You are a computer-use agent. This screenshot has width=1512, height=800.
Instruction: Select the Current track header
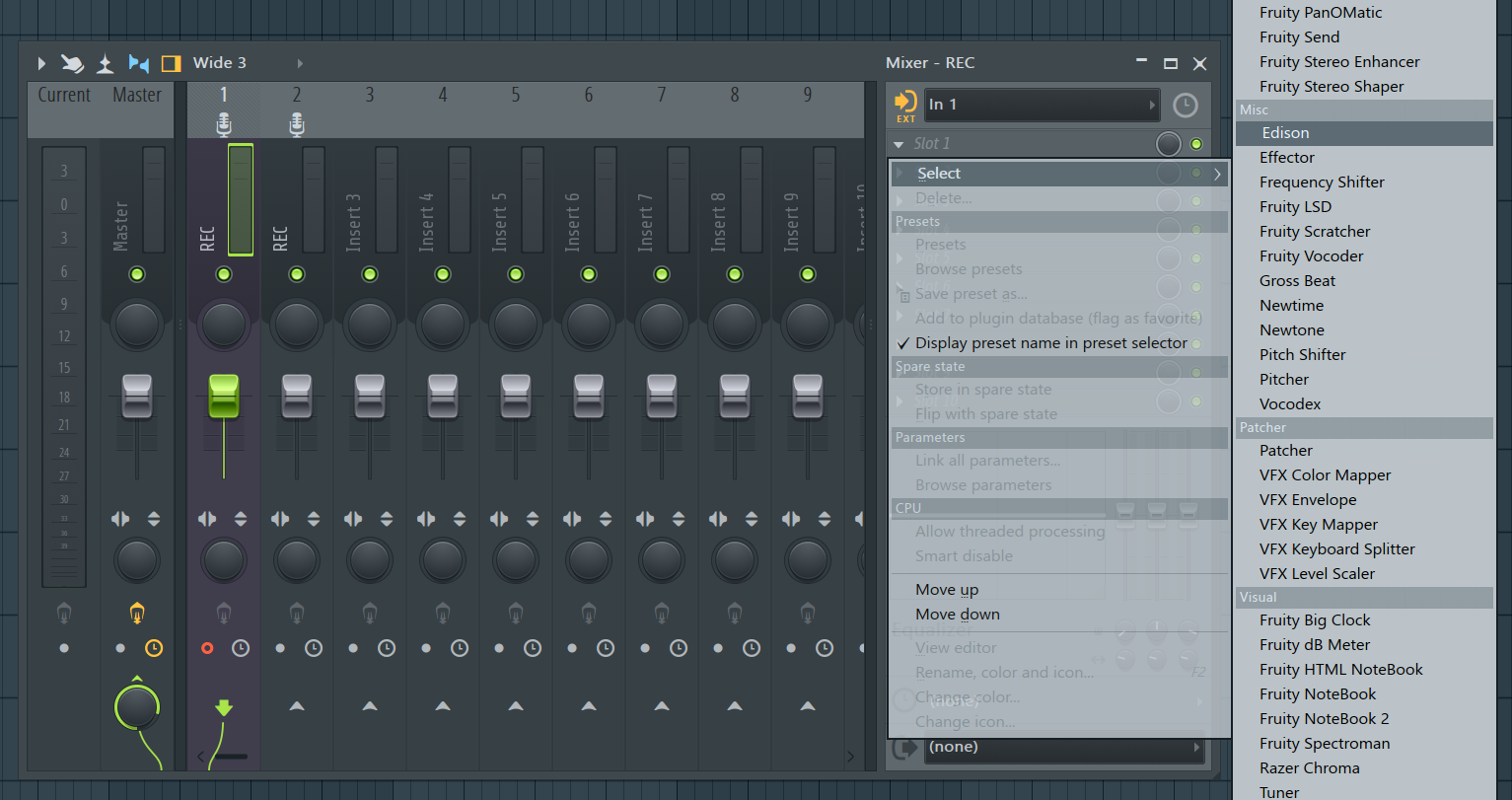pyautogui.click(x=64, y=96)
